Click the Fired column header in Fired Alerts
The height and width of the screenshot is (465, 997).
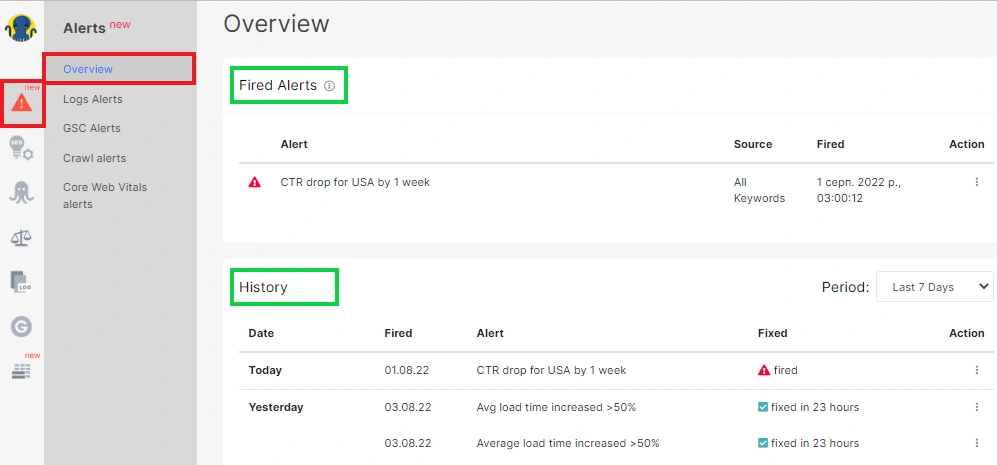830,144
